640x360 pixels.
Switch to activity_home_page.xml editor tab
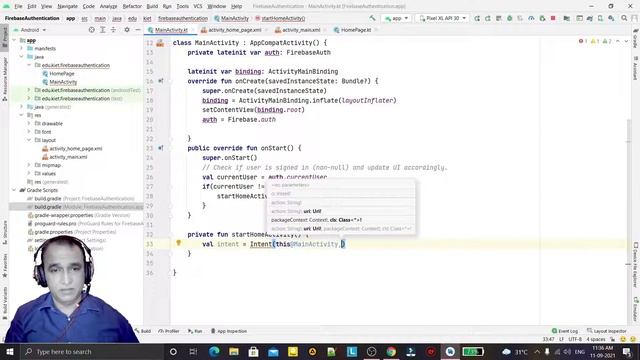234,30
